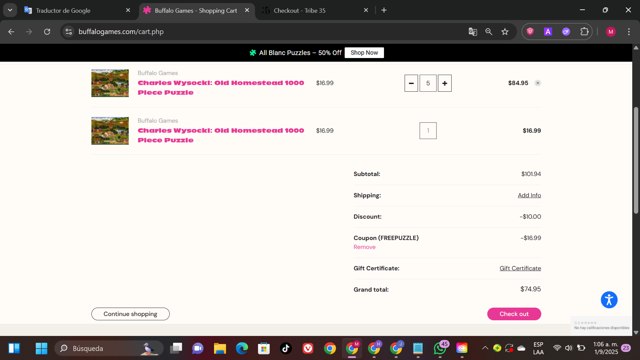This screenshot has height=360, width=640.
Task: Remove the $84.95 puzzle with the x icon
Action: (x=538, y=83)
